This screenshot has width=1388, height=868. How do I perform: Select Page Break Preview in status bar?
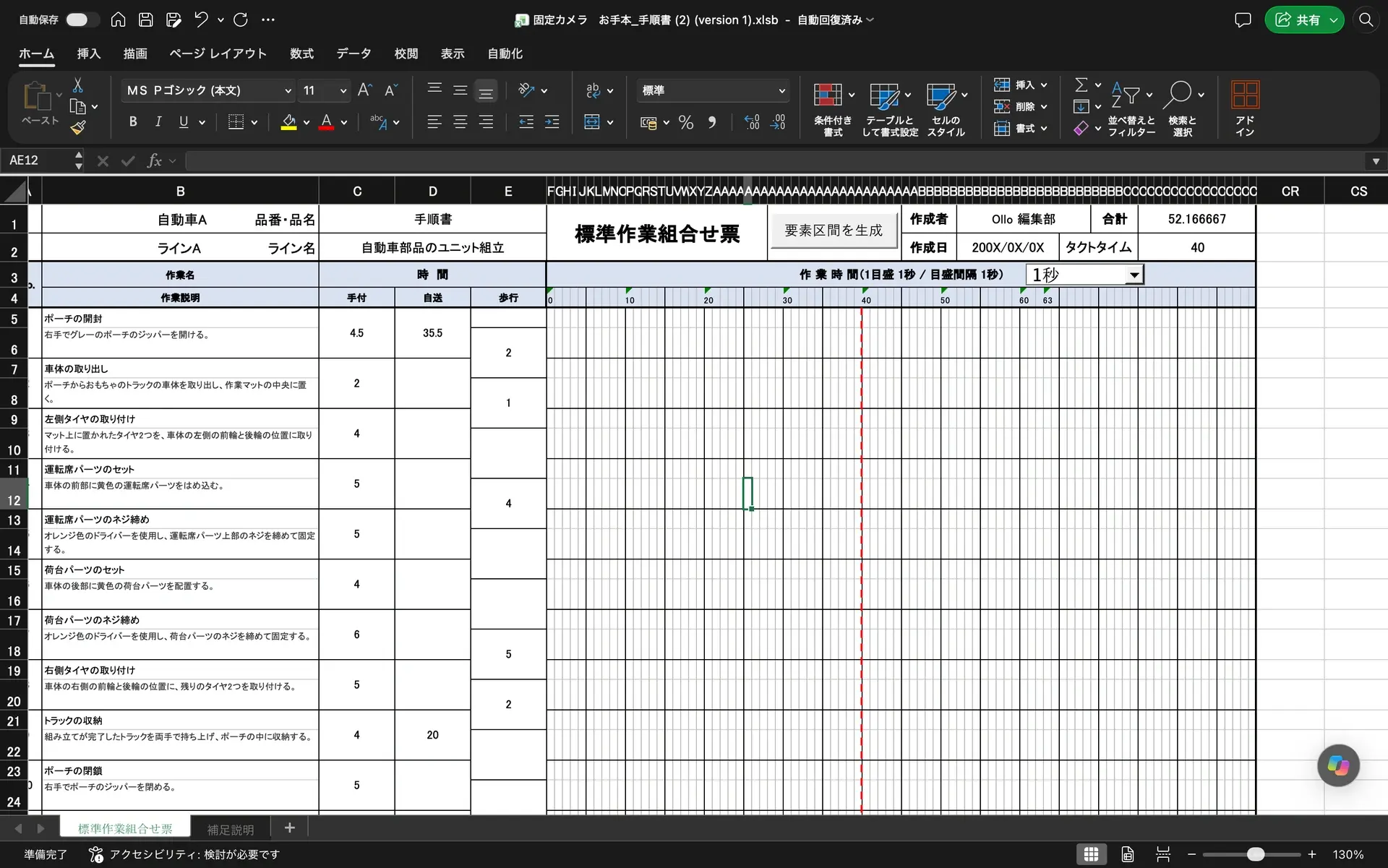(1162, 854)
